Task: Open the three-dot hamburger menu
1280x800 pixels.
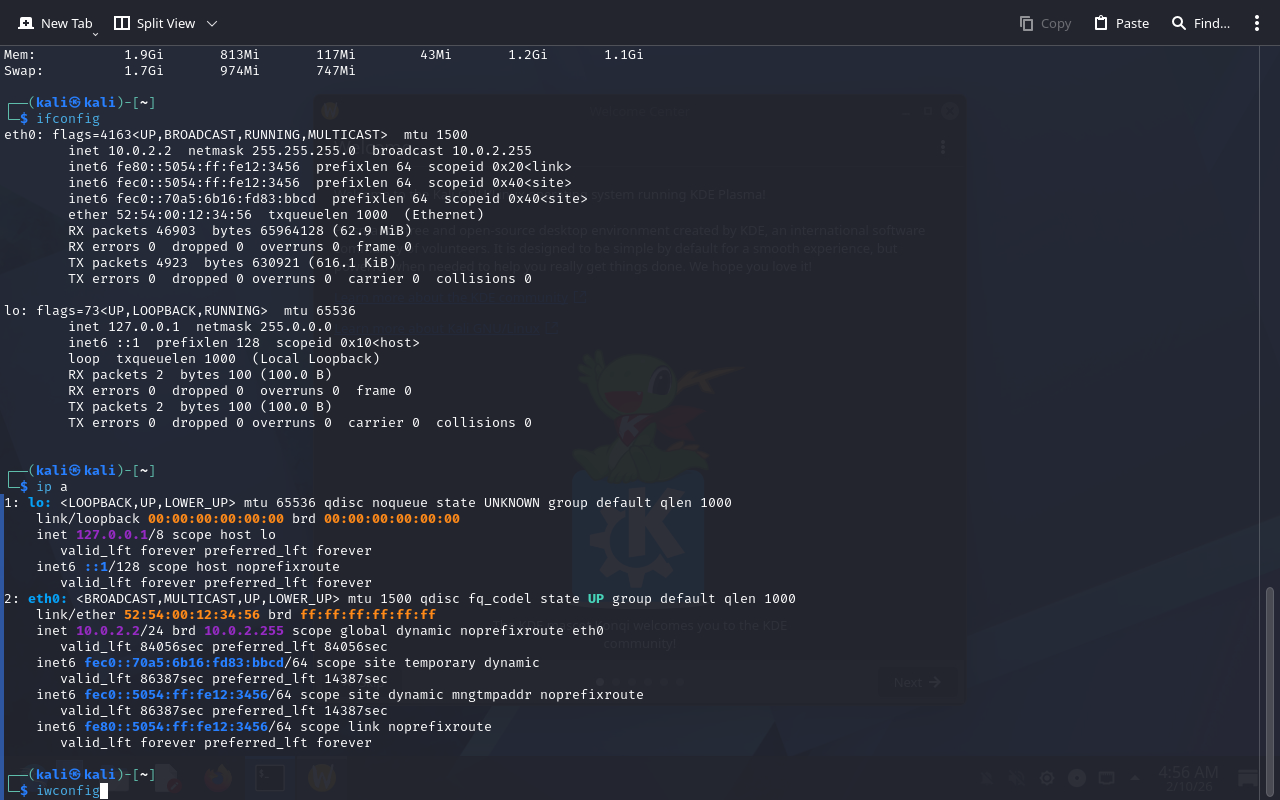Action: point(1257,23)
